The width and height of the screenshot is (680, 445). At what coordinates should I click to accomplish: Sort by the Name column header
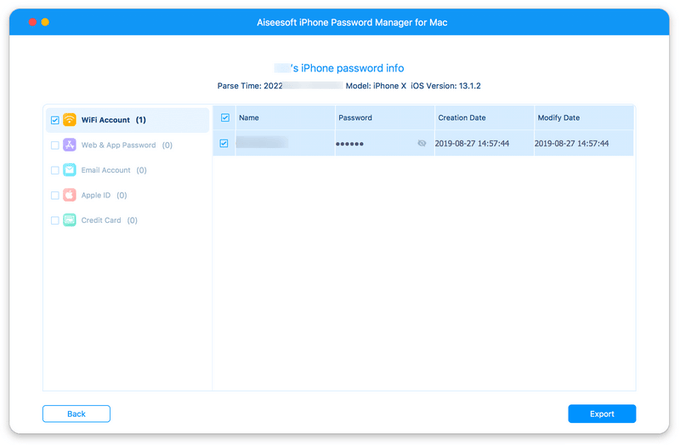(x=249, y=118)
